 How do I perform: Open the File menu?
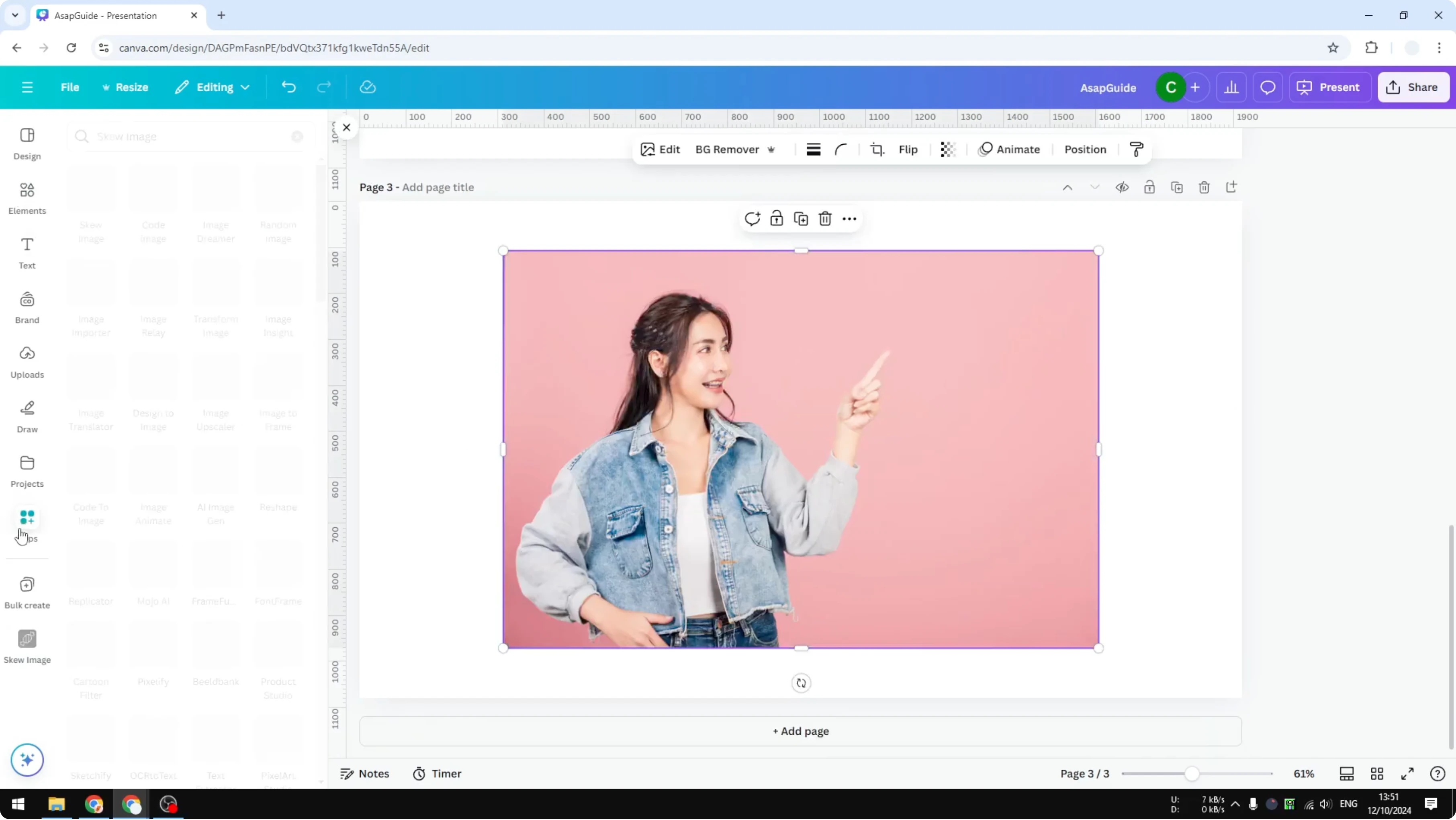70,87
